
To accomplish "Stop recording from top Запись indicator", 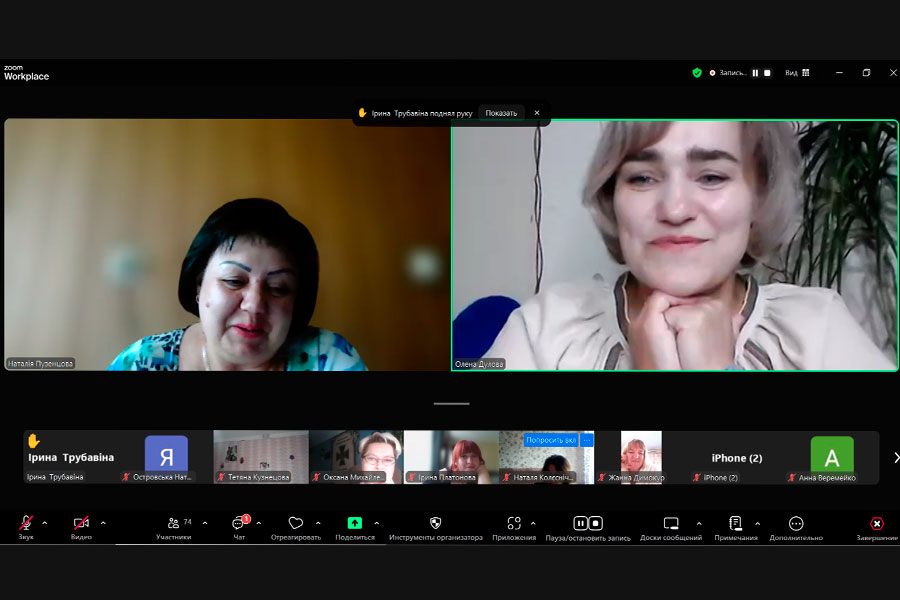I will coord(767,73).
